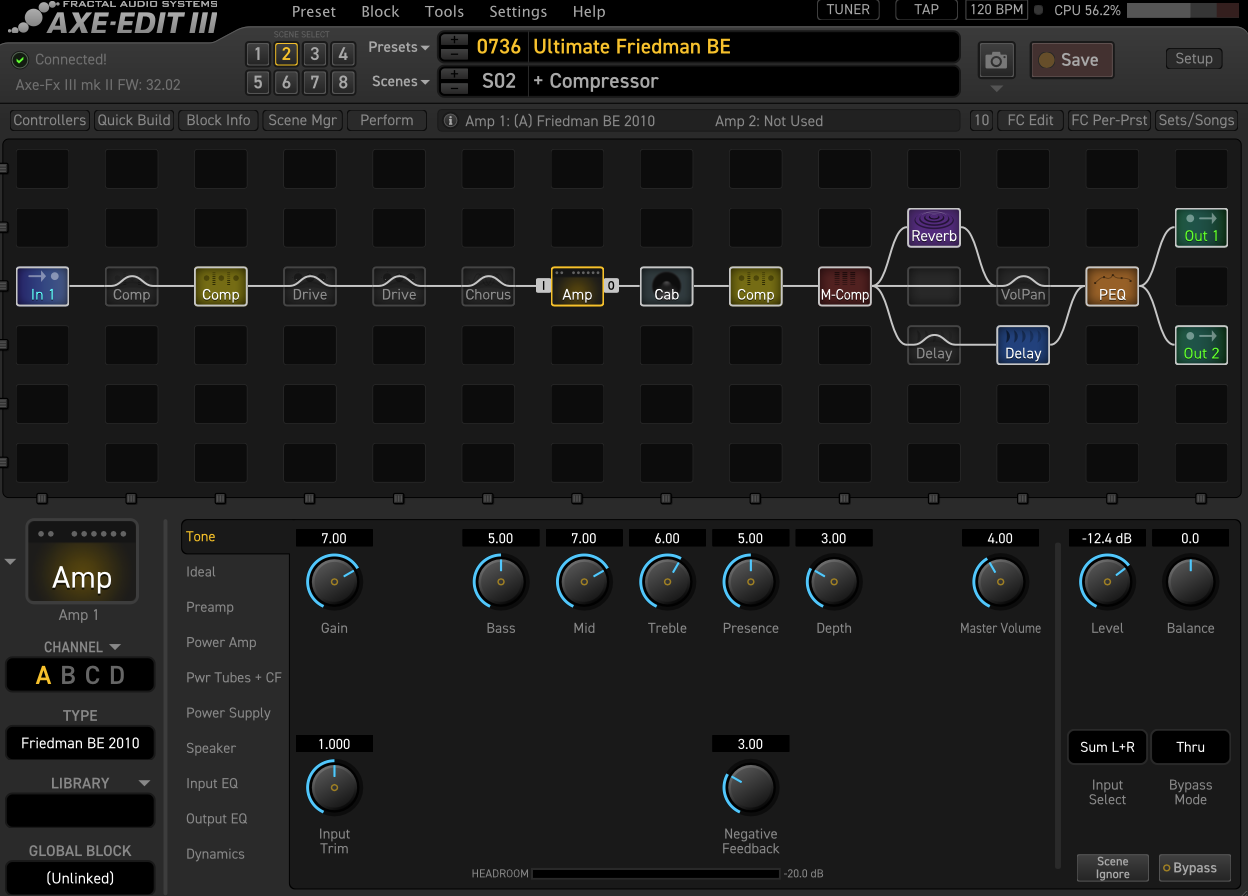Open the CHANNEL dropdown arrow

click(115, 647)
